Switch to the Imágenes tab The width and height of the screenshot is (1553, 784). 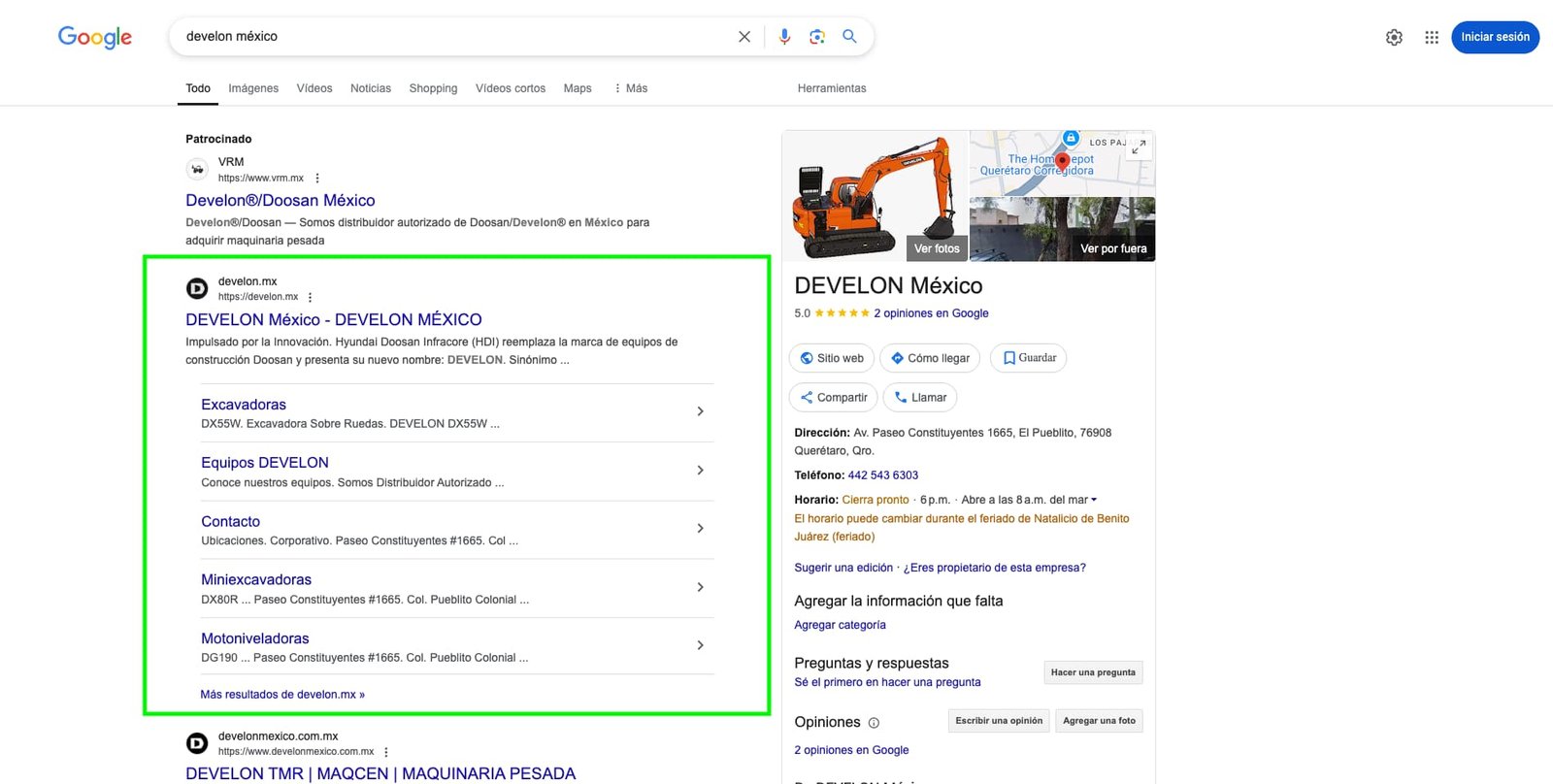(253, 88)
